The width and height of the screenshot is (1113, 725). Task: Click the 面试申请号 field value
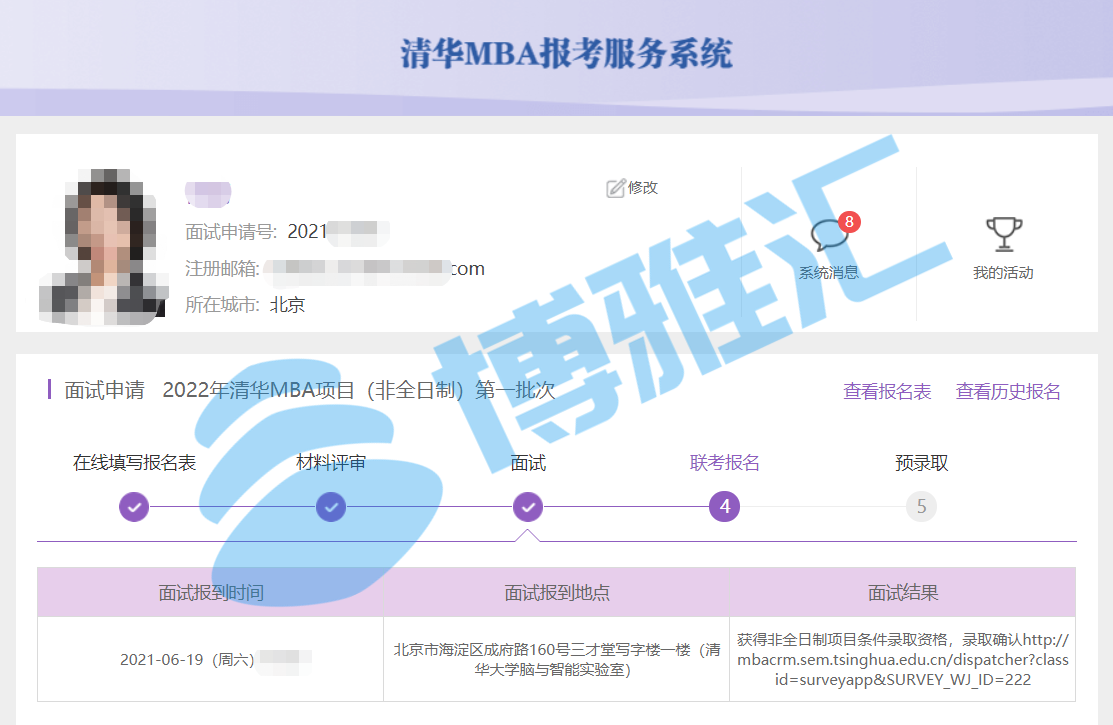338,232
